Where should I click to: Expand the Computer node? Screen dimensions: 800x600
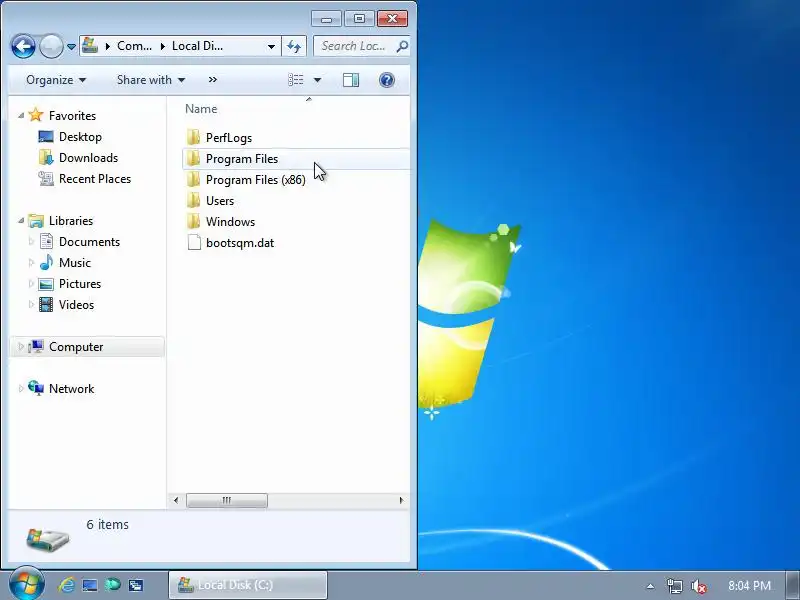21,347
